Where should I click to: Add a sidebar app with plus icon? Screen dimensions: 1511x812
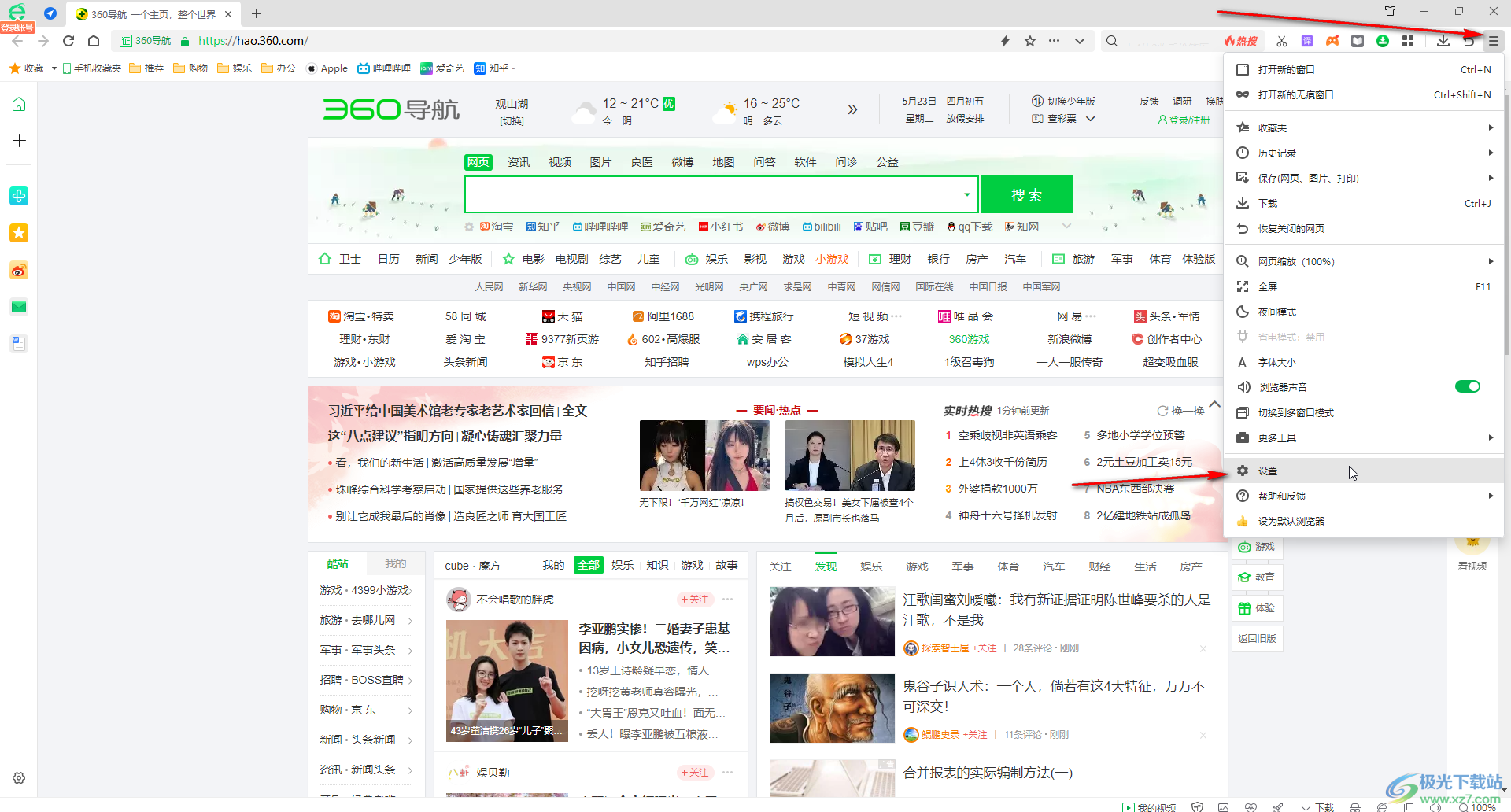coord(19,141)
